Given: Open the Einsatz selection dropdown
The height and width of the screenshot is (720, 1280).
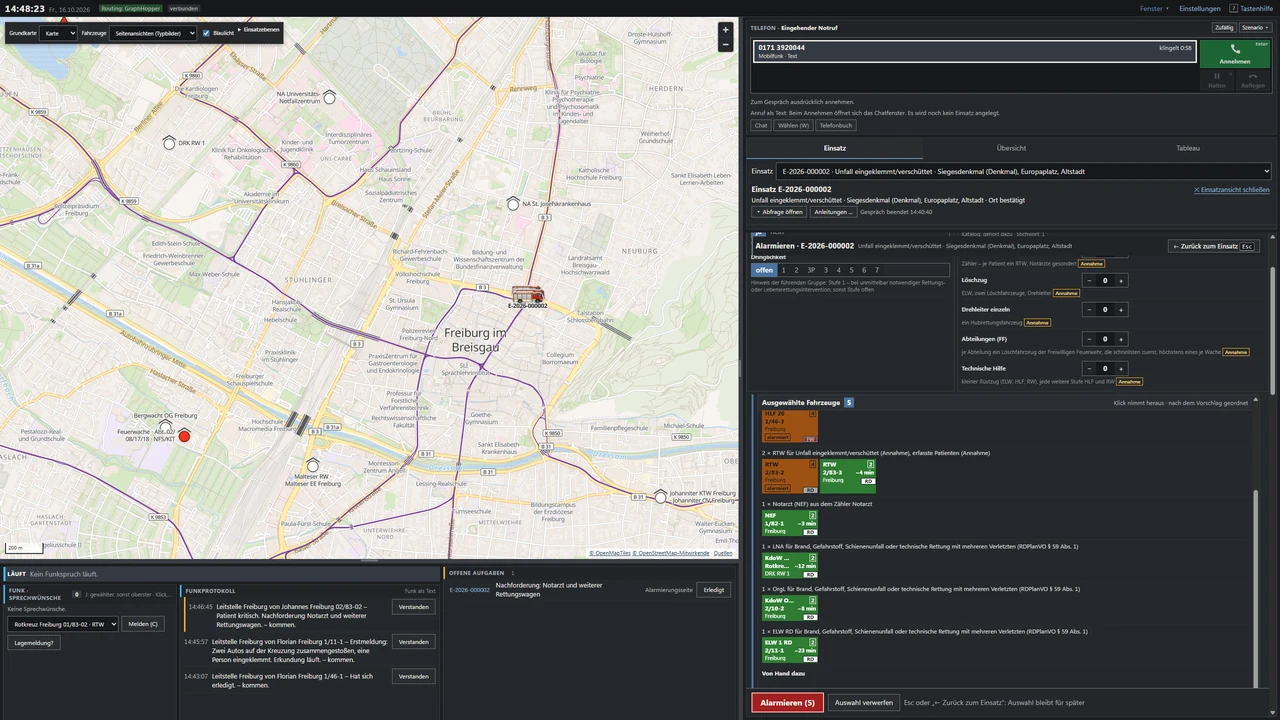Looking at the screenshot, I should (1024, 172).
